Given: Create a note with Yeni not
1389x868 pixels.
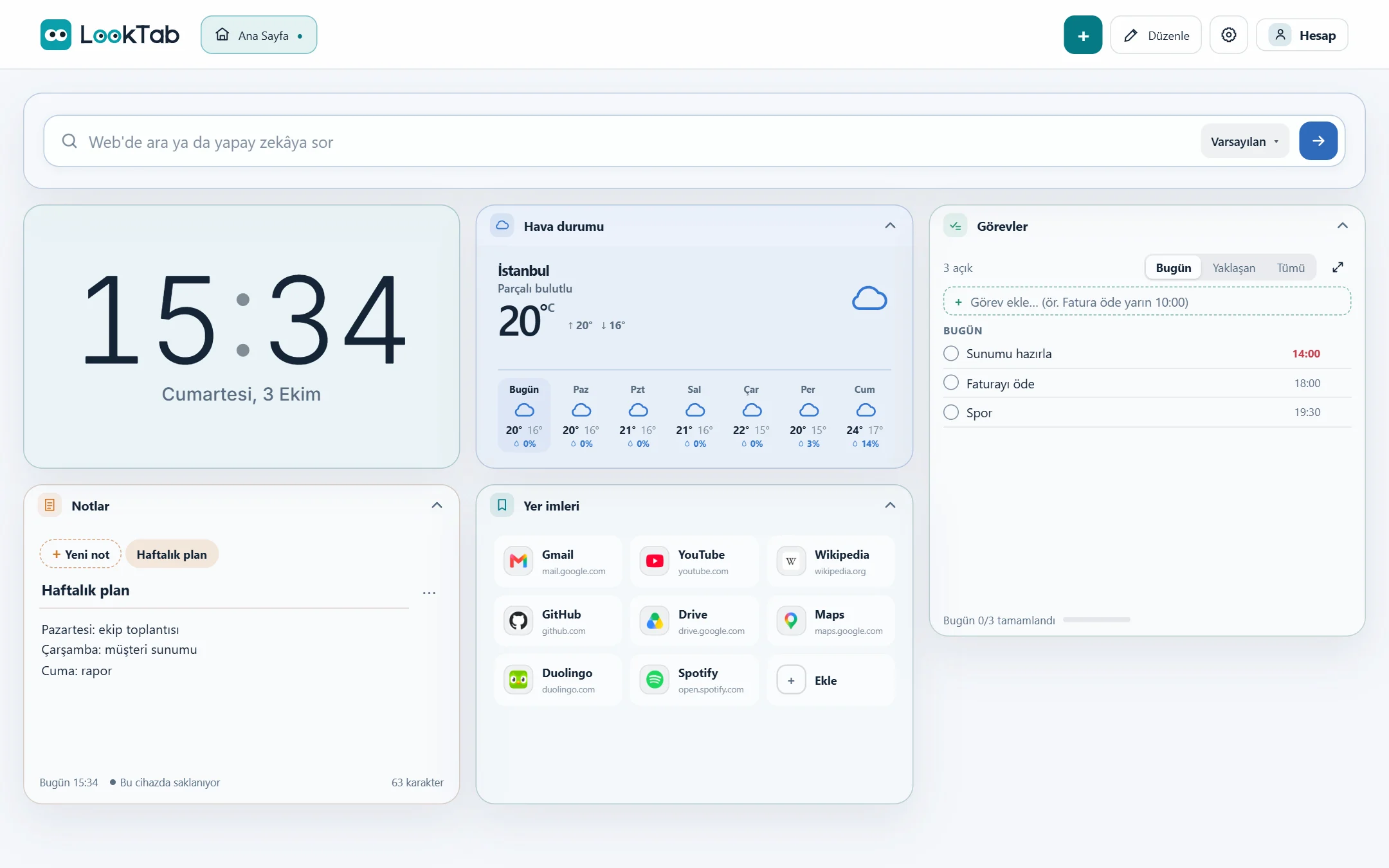Looking at the screenshot, I should (80, 554).
